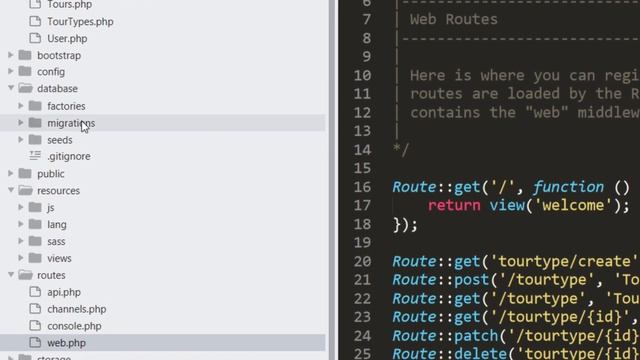Click the js folder icon

pyautogui.click(x=35, y=207)
